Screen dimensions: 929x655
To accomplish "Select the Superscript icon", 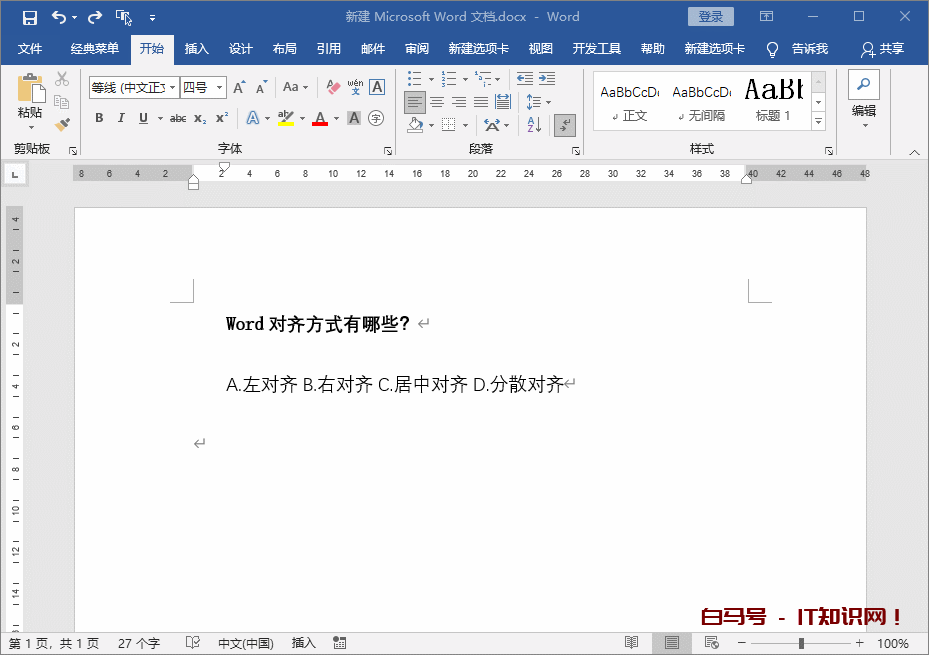I will [x=221, y=117].
